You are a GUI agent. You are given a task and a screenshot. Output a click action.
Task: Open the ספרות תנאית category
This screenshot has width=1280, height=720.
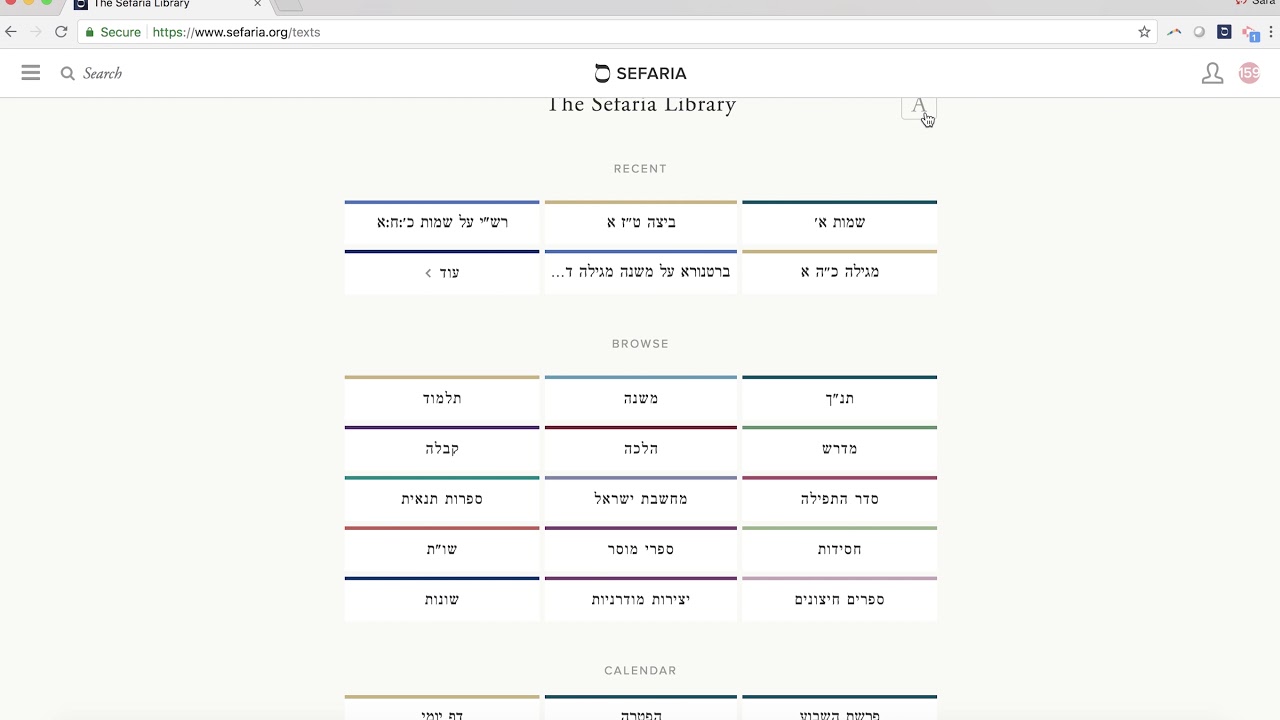(442, 498)
